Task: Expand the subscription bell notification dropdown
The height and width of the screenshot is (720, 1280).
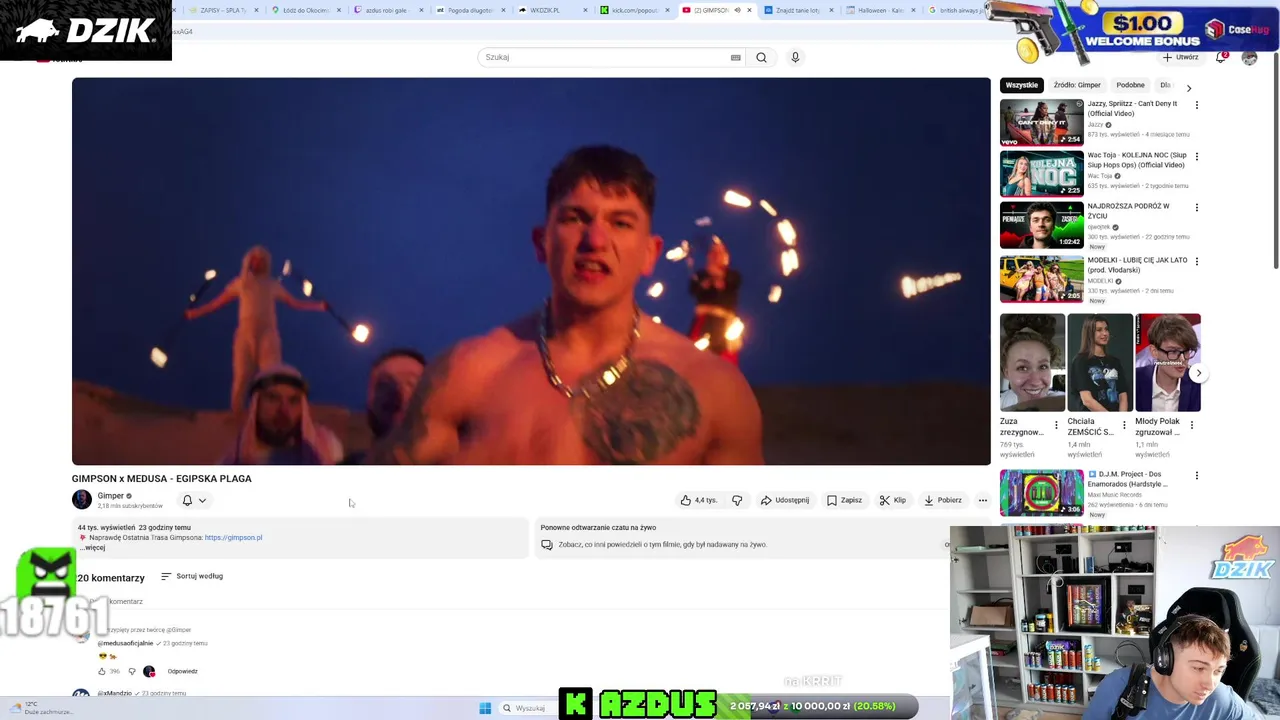Action: 194,500
